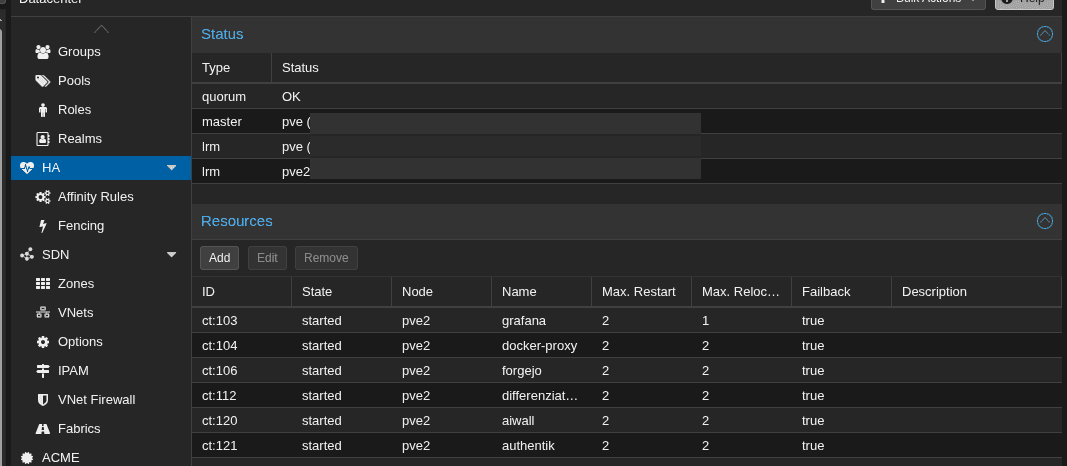Click the grafana name cell
The height and width of the screenshot is (466, 1067).
[x=542, y=320]
